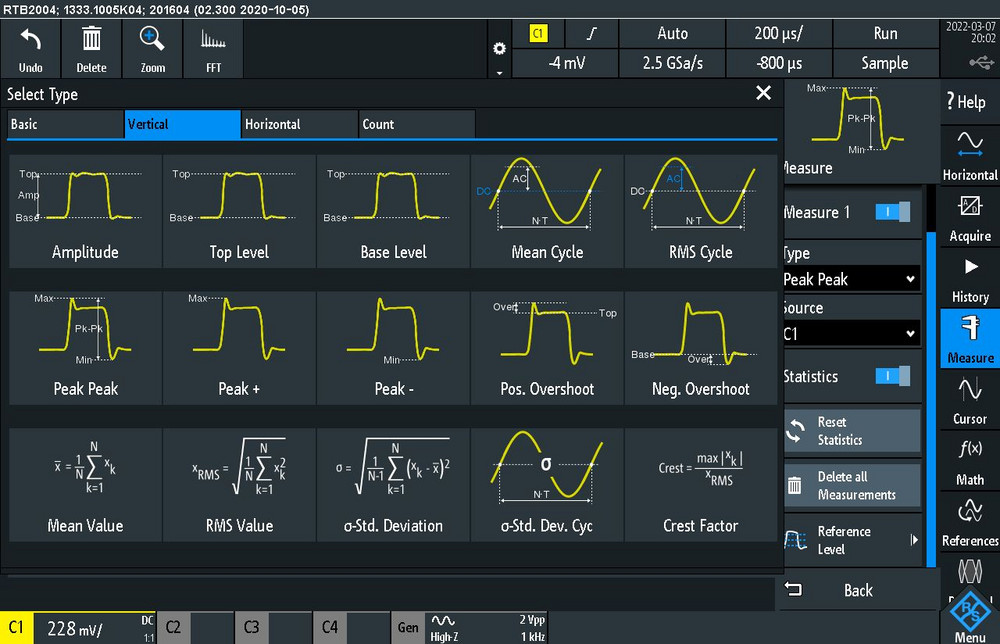Select the Neg. Overshoot measurement
Screen dimensions: 1000x644
[700, 348]
